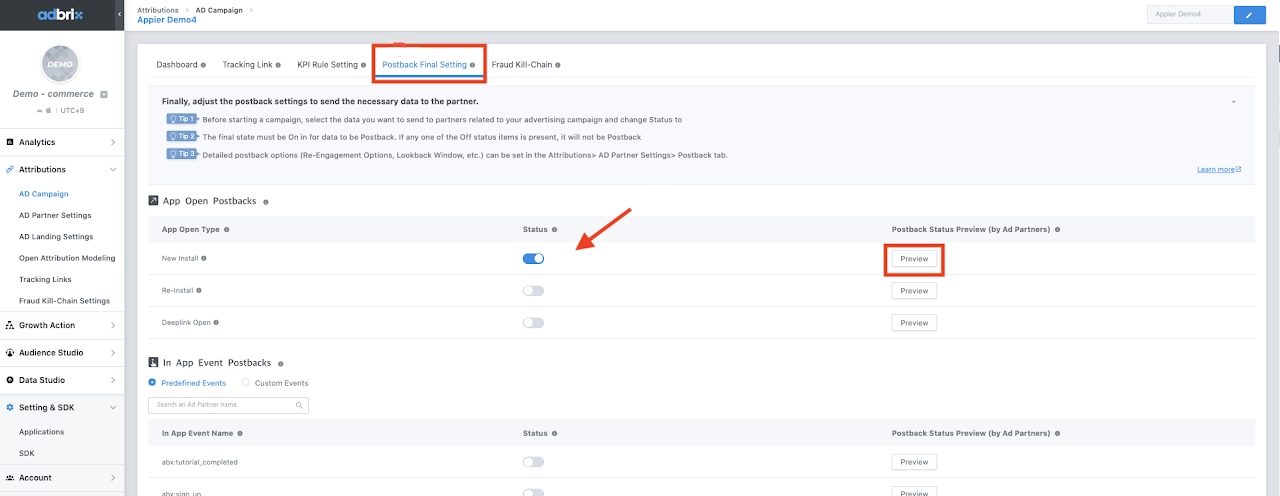This screenshot has width=1280, height=496.
Task: Click the DEMO app avatar
Action: coord(61,64)
